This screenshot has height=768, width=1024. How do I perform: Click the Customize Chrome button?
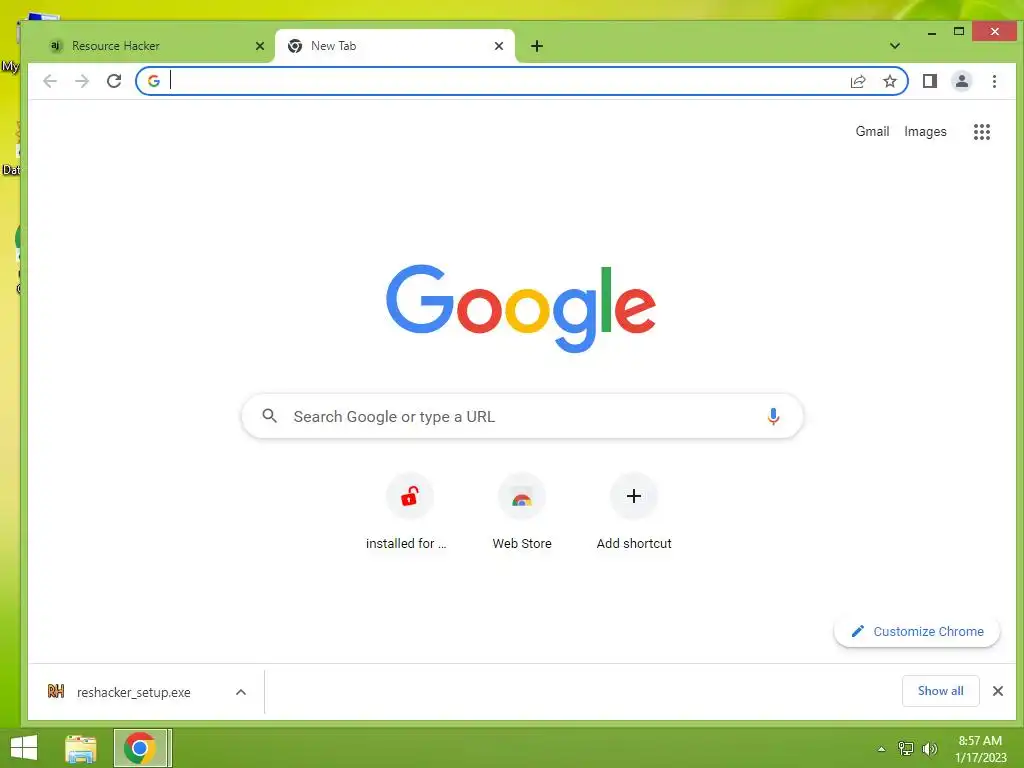(x=917, y=632)
